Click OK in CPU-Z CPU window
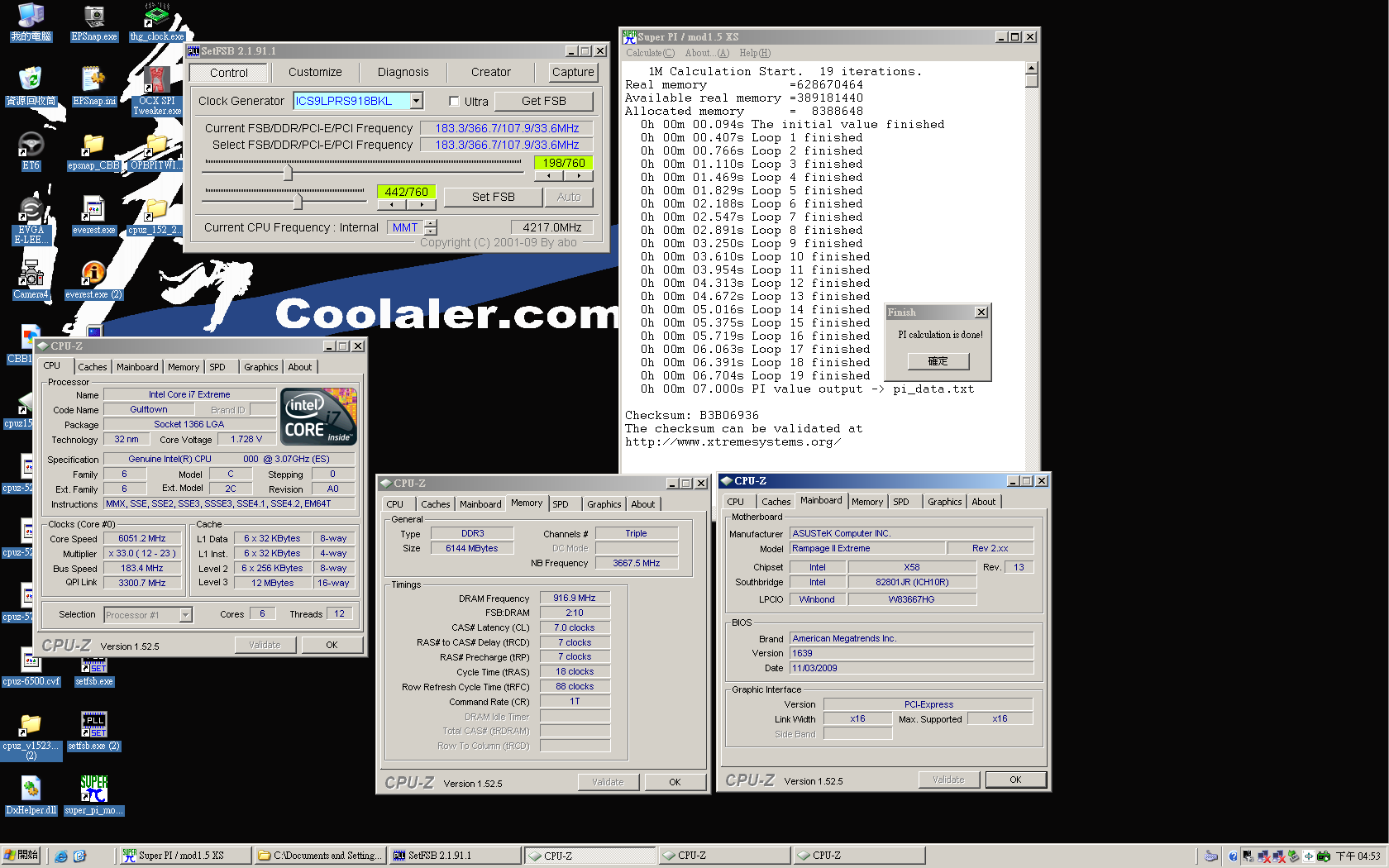Image resolution: width=1389 pixels, height=868 pixels. coord(332,645)
